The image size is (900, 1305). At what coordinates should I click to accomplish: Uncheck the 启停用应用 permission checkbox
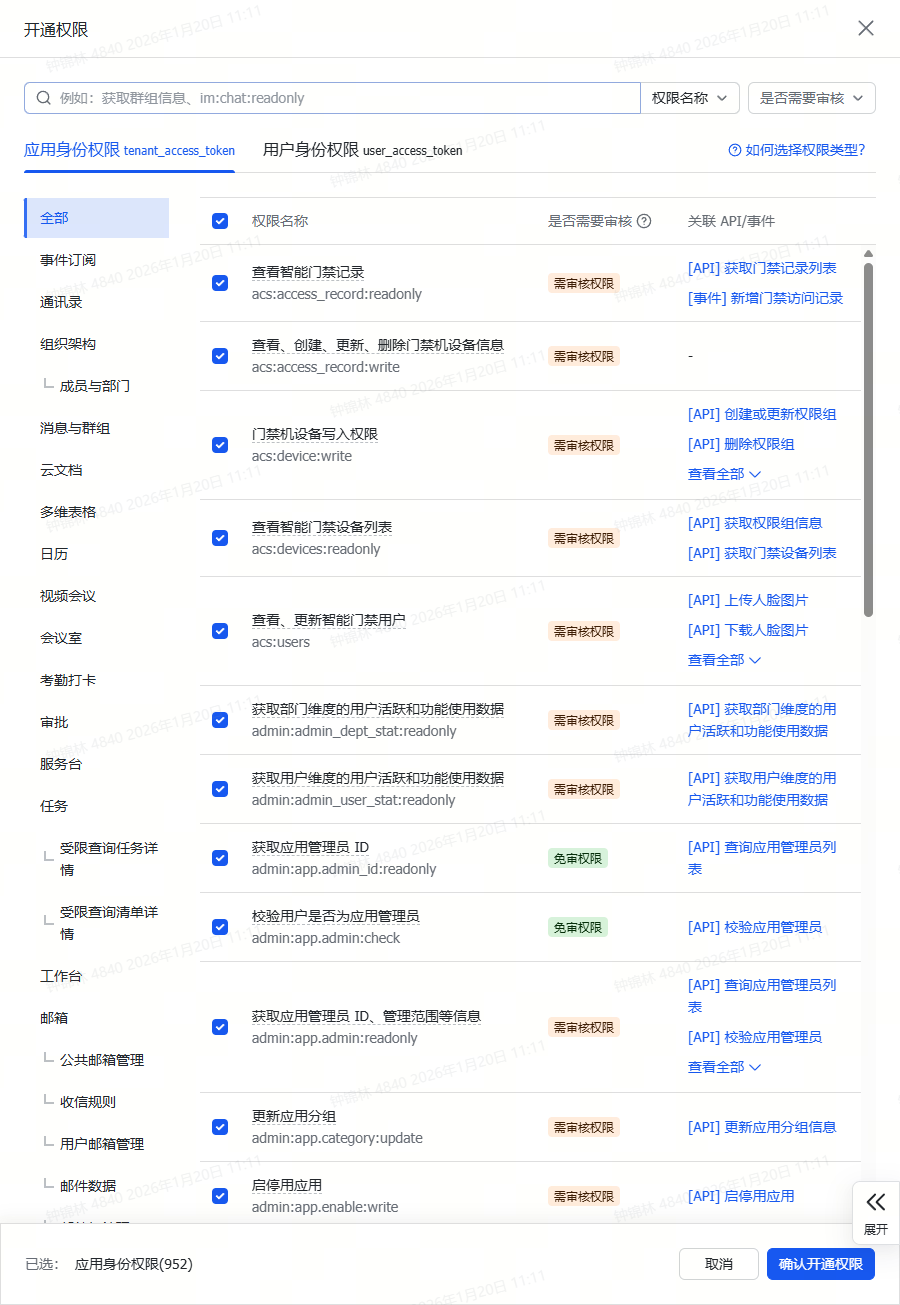point(220,1196)
